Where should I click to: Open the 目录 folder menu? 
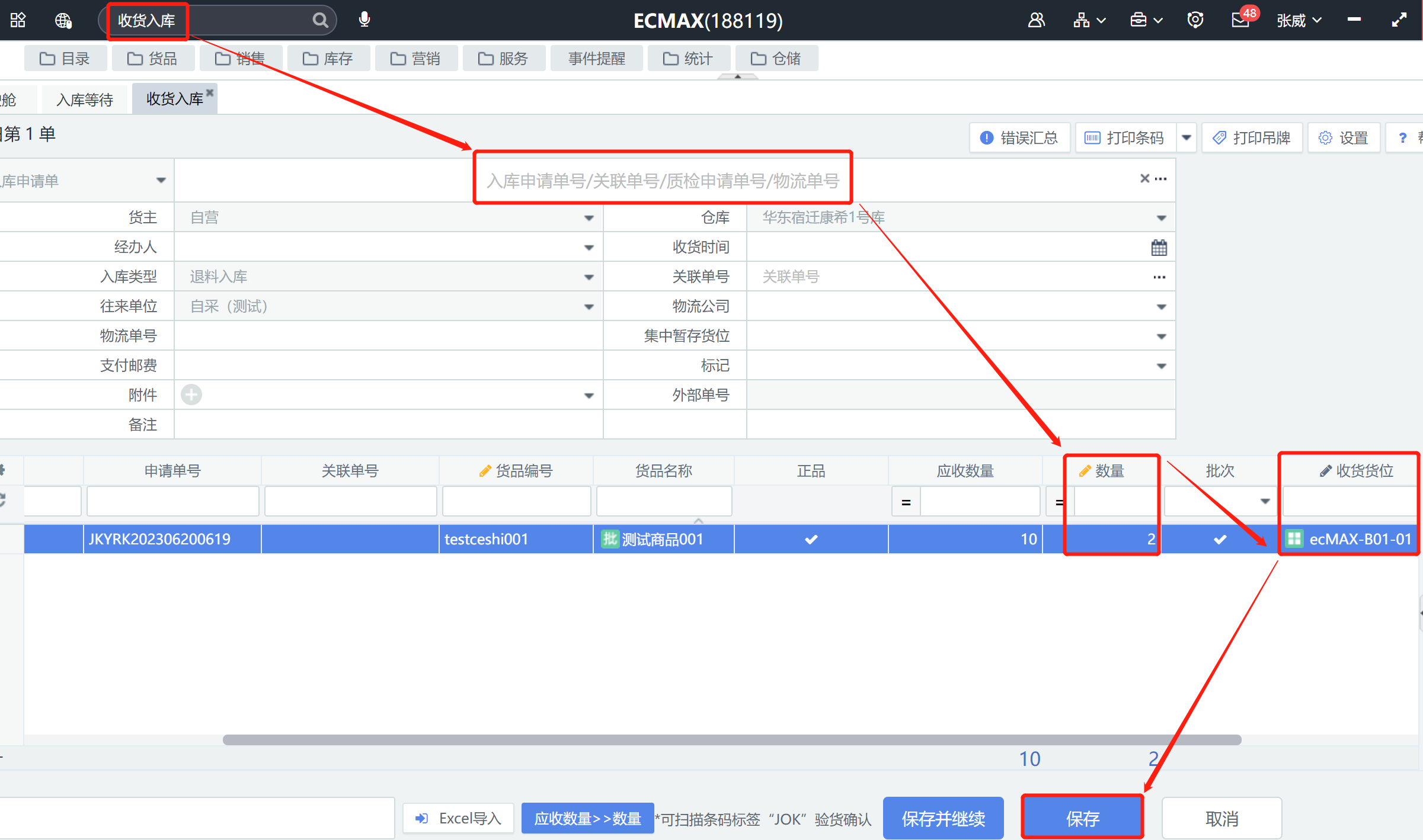[65, 58]
